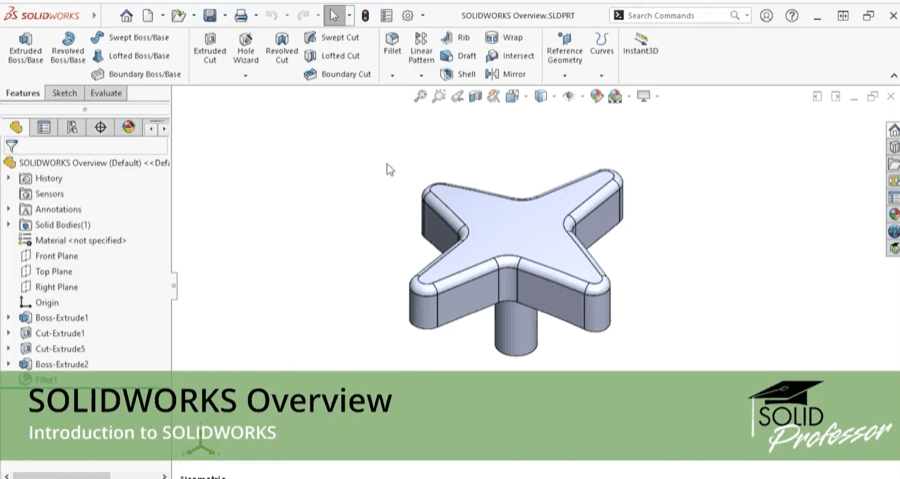Expand the History tree node
The height and width of the screenshot is (479, 900).
pyautogui.click(x=8, y=178)
